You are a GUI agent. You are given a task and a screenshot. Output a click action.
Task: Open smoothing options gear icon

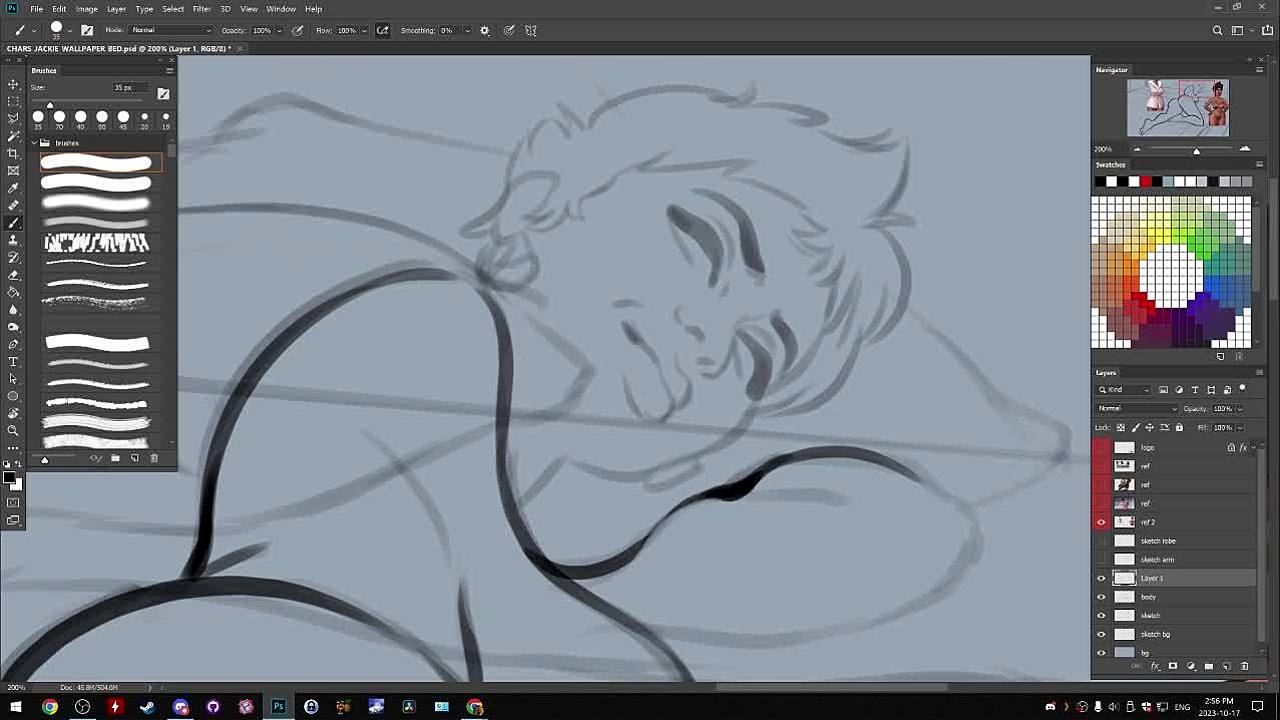pos(485,31)
